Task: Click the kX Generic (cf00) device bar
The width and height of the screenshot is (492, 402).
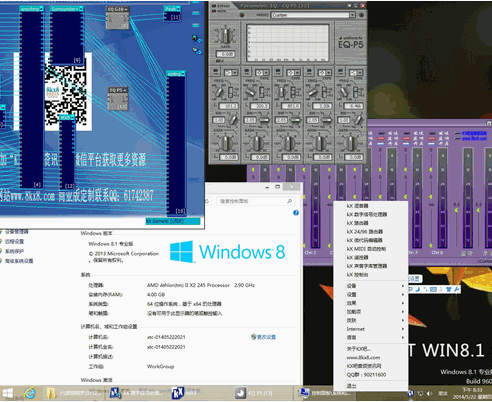Action: click(173, 221)
